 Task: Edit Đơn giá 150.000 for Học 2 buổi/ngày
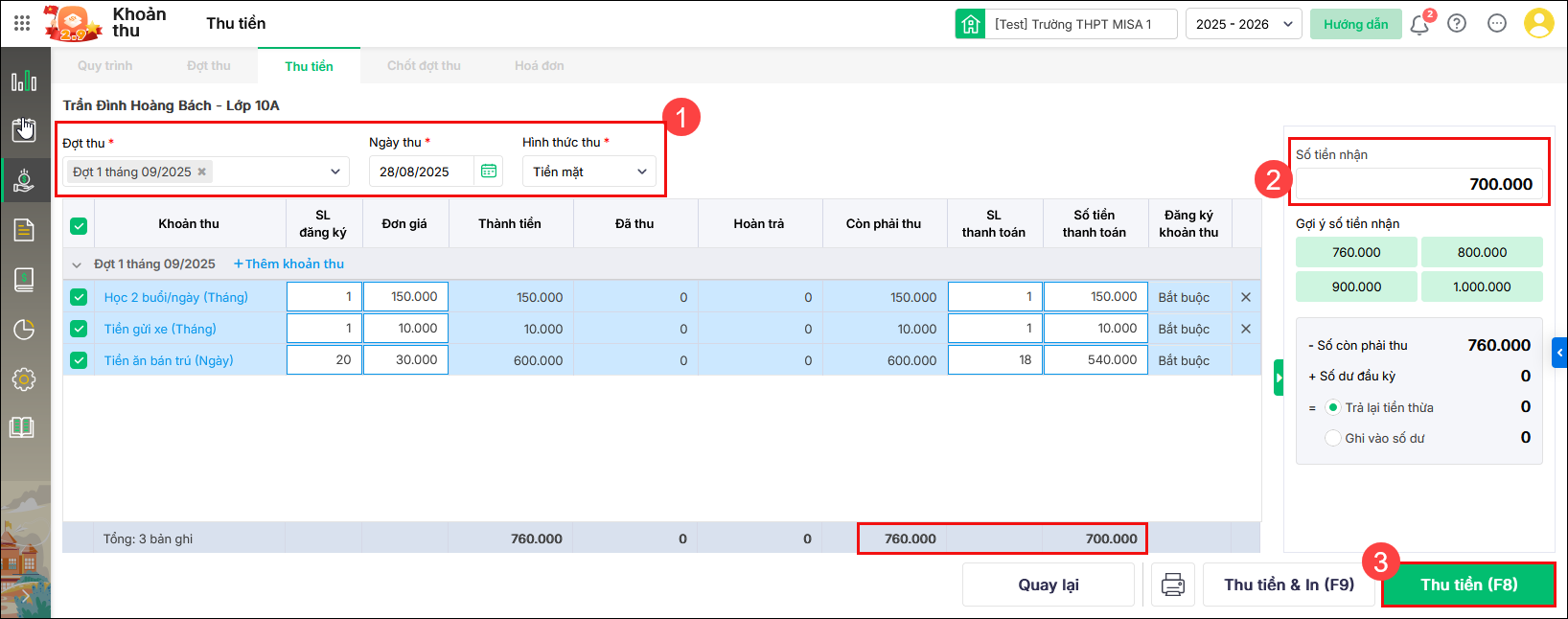[x=405, y=297]
